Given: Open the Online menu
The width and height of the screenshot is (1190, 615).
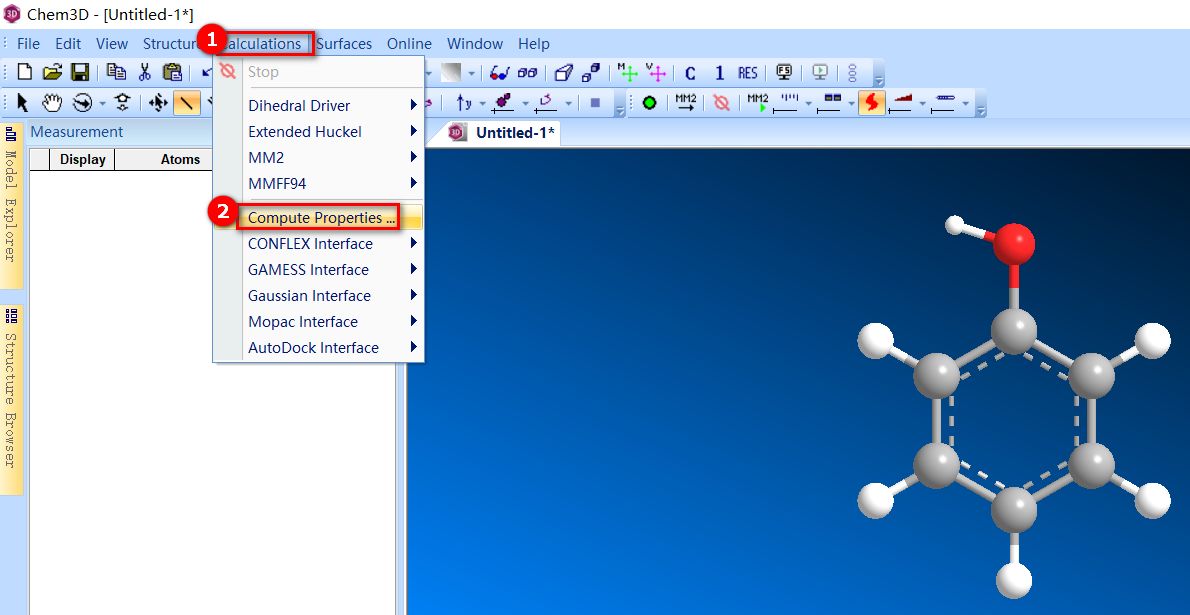Looking at the screenshot, I should pyautogui.click(x=409, y=43).
